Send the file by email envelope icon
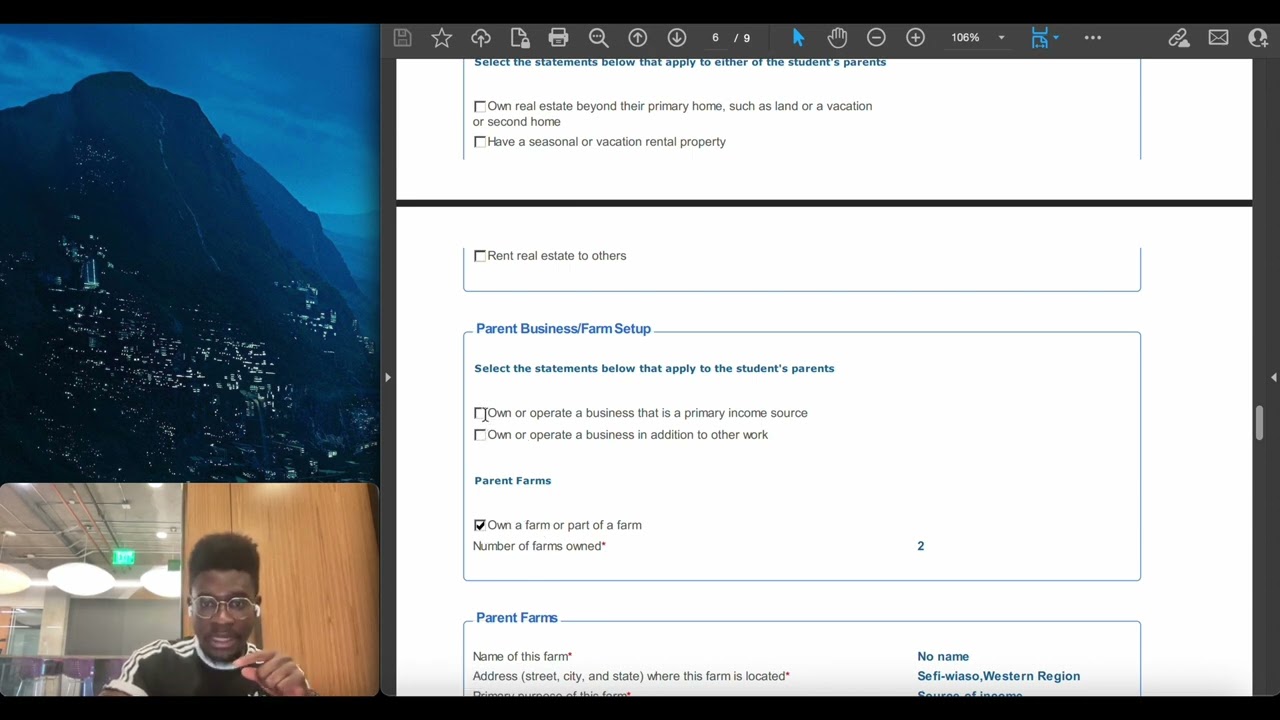1280x720 pixels. coord(1218,38)
